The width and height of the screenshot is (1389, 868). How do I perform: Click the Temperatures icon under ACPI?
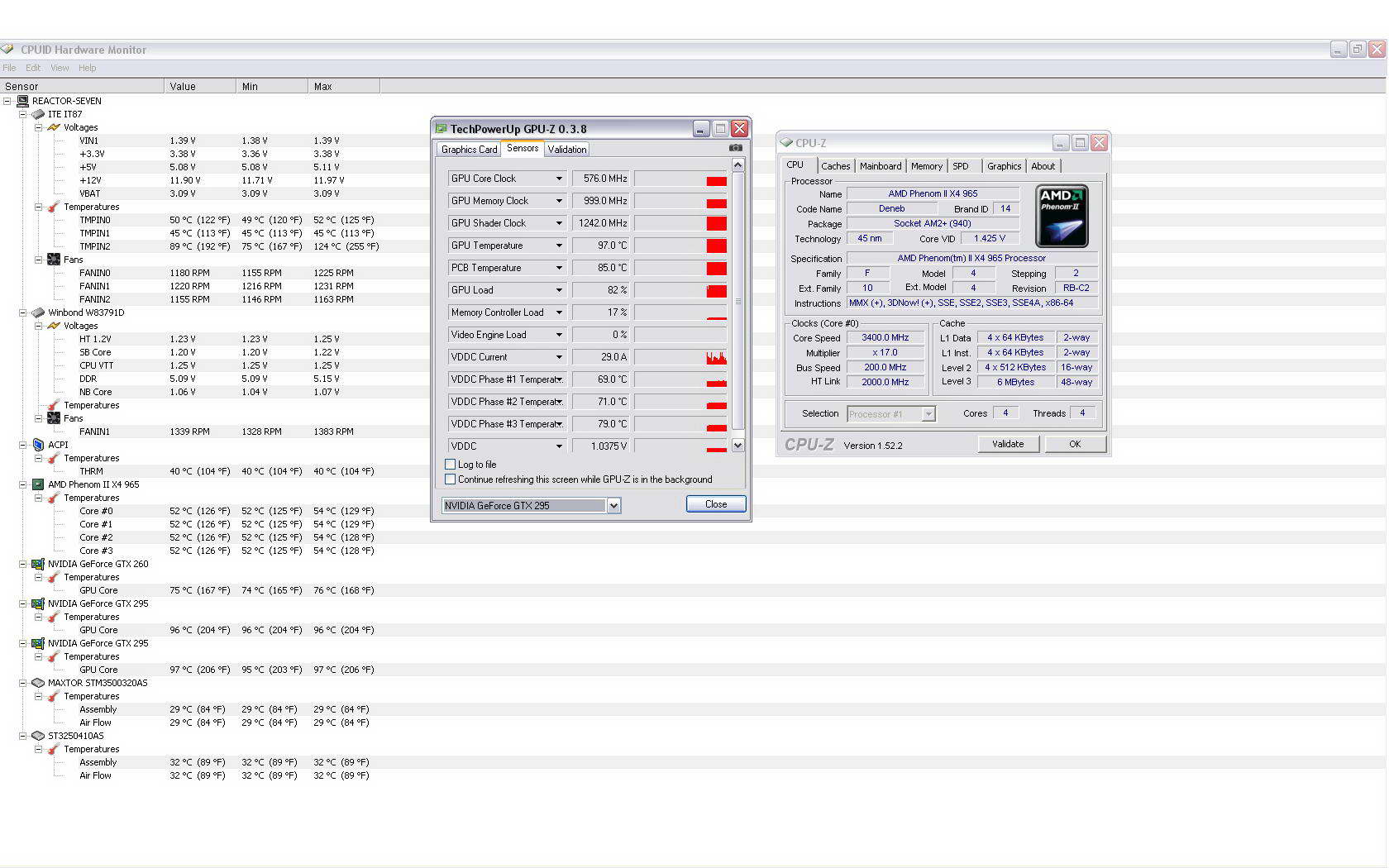54,458
